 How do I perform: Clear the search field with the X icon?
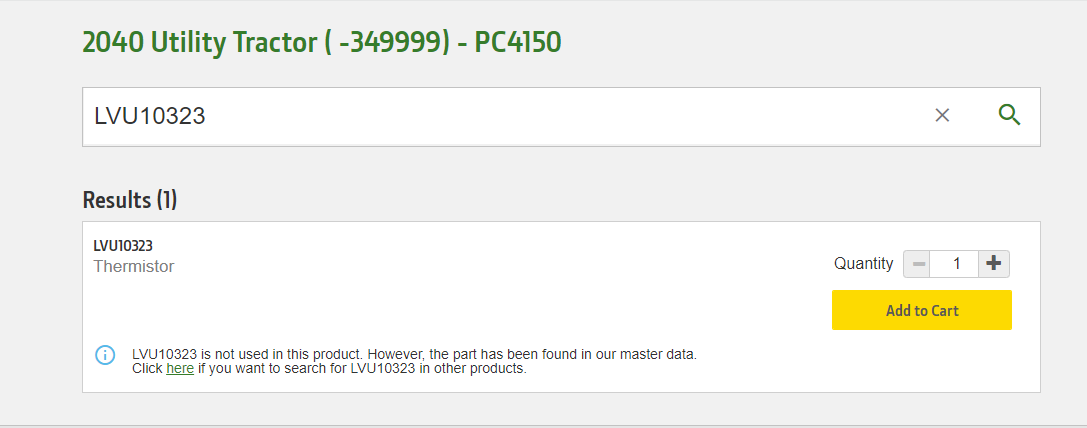[942, 115]
